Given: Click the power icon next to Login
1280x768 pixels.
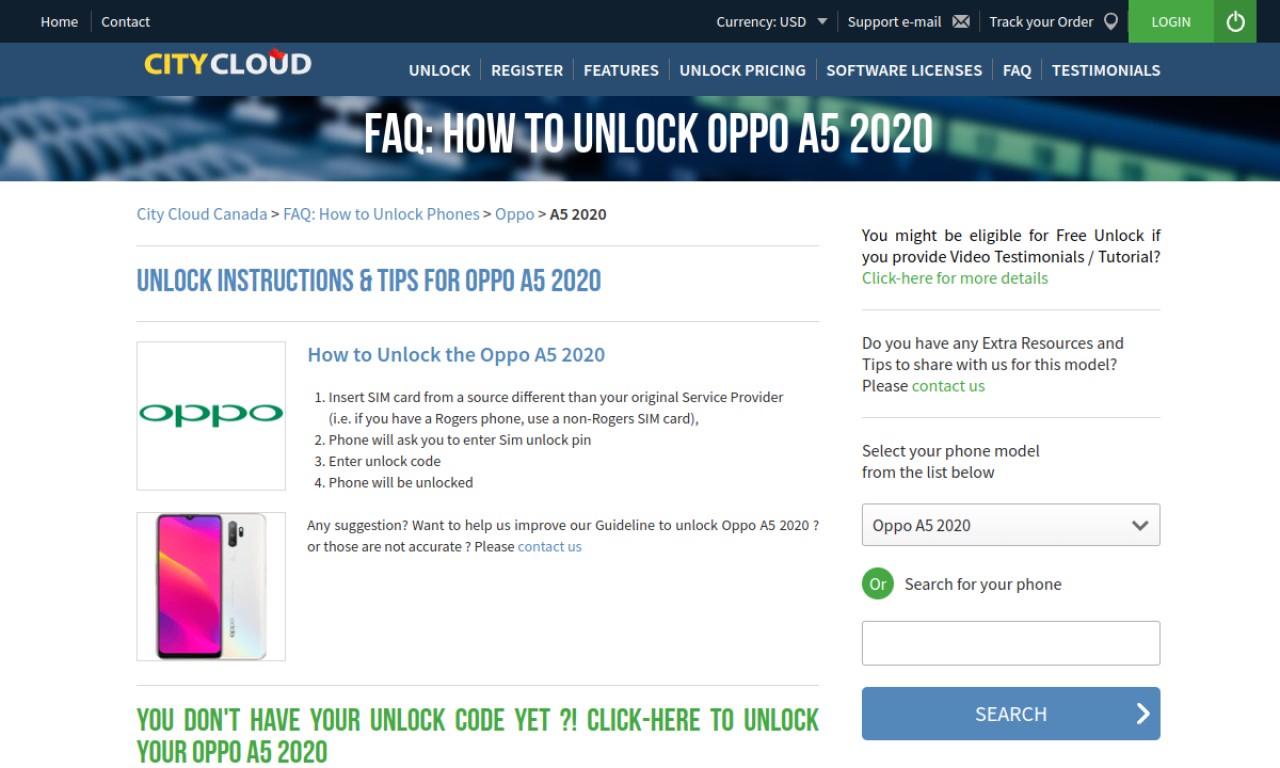Looking at the screenshot, I should [x=1235, y=21].
